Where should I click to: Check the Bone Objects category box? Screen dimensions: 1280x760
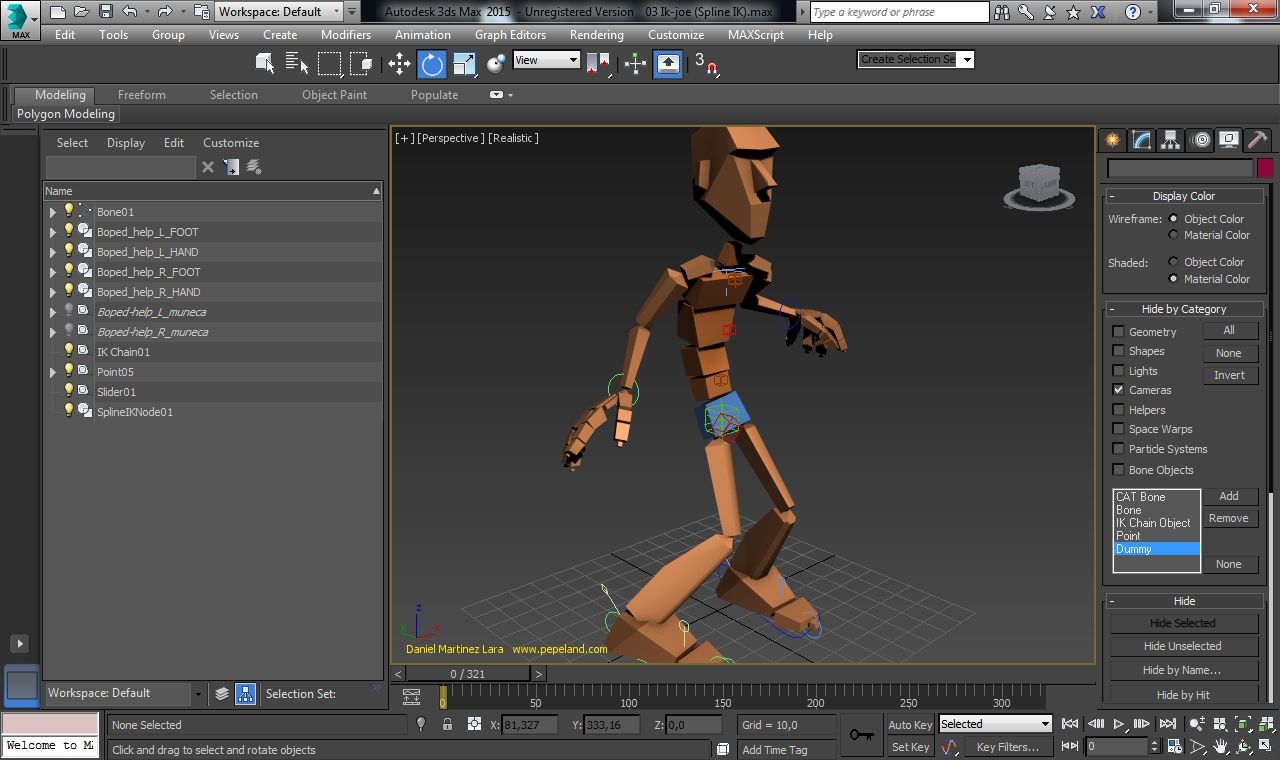coord(1118,469)
